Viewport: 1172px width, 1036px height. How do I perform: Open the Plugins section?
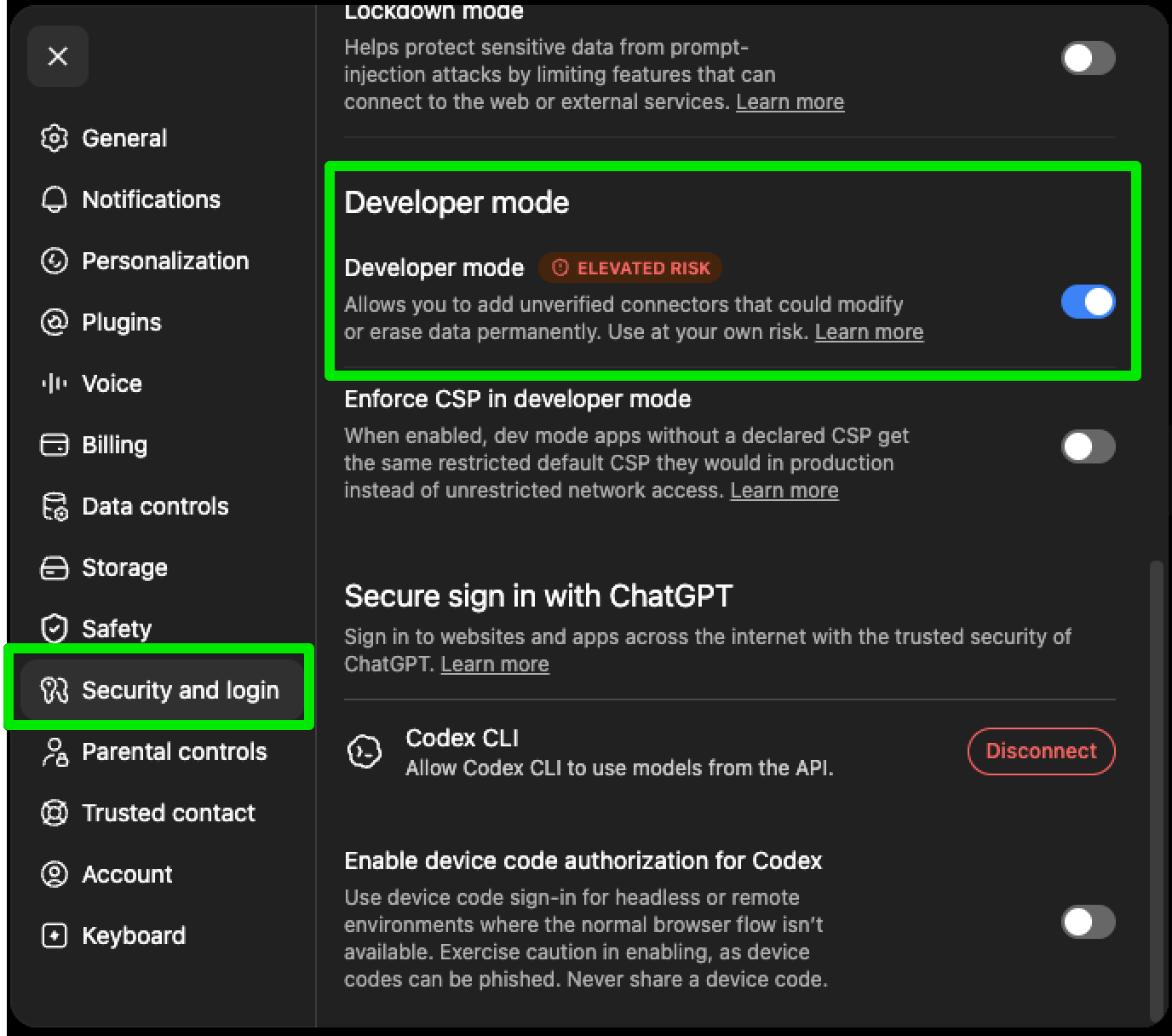pos(162,322)
